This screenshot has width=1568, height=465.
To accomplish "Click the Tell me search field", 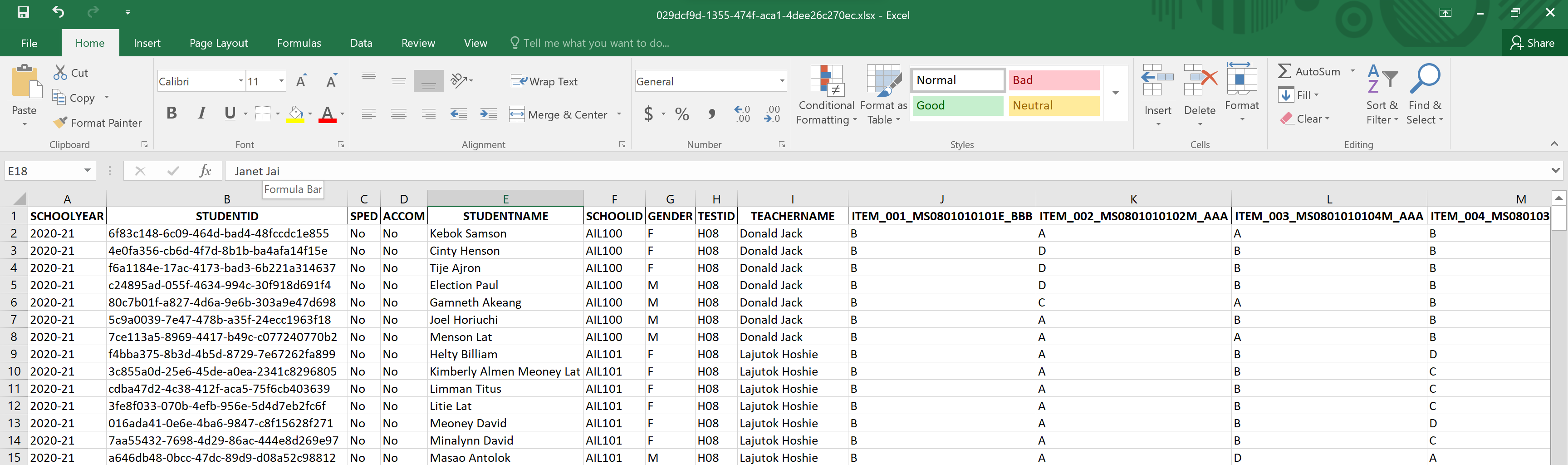I will [x=595, y=43].
